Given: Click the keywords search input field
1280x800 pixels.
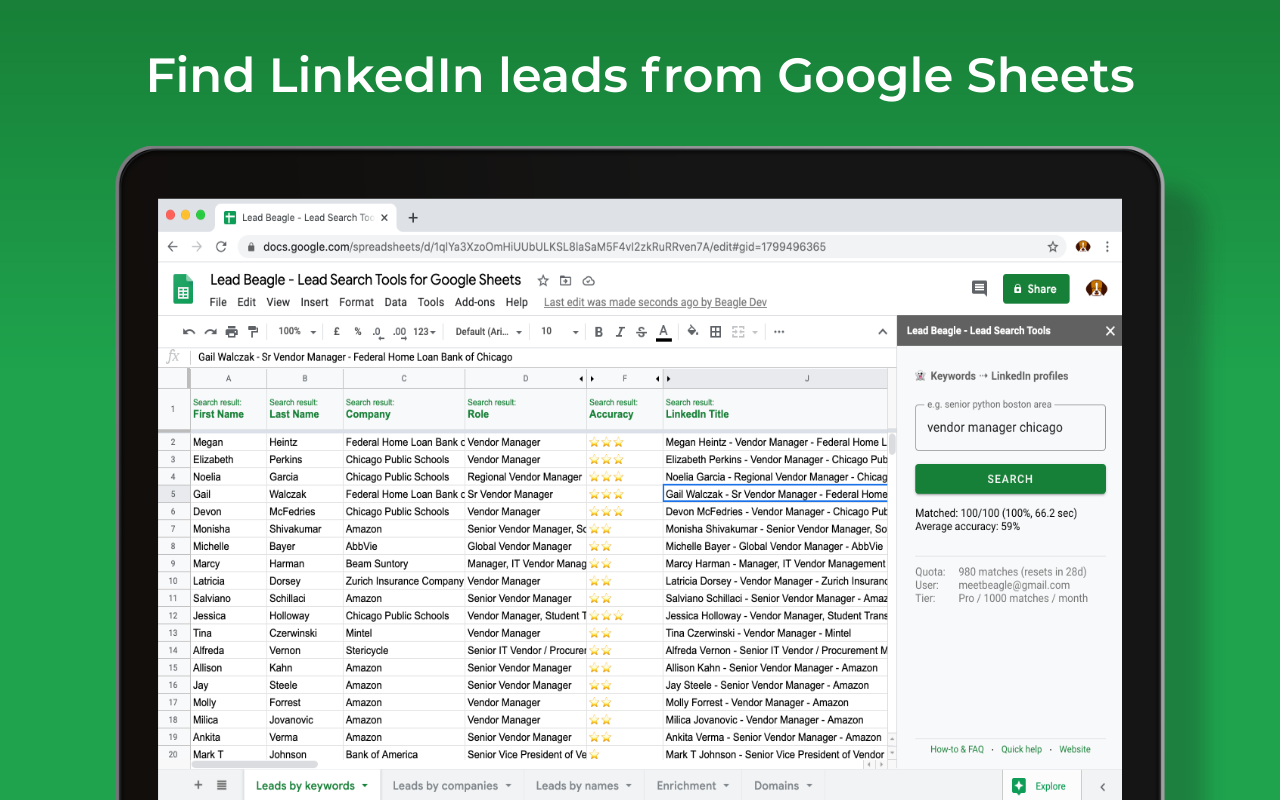Looking at the screenshot, I should (x=1010, y=428).
